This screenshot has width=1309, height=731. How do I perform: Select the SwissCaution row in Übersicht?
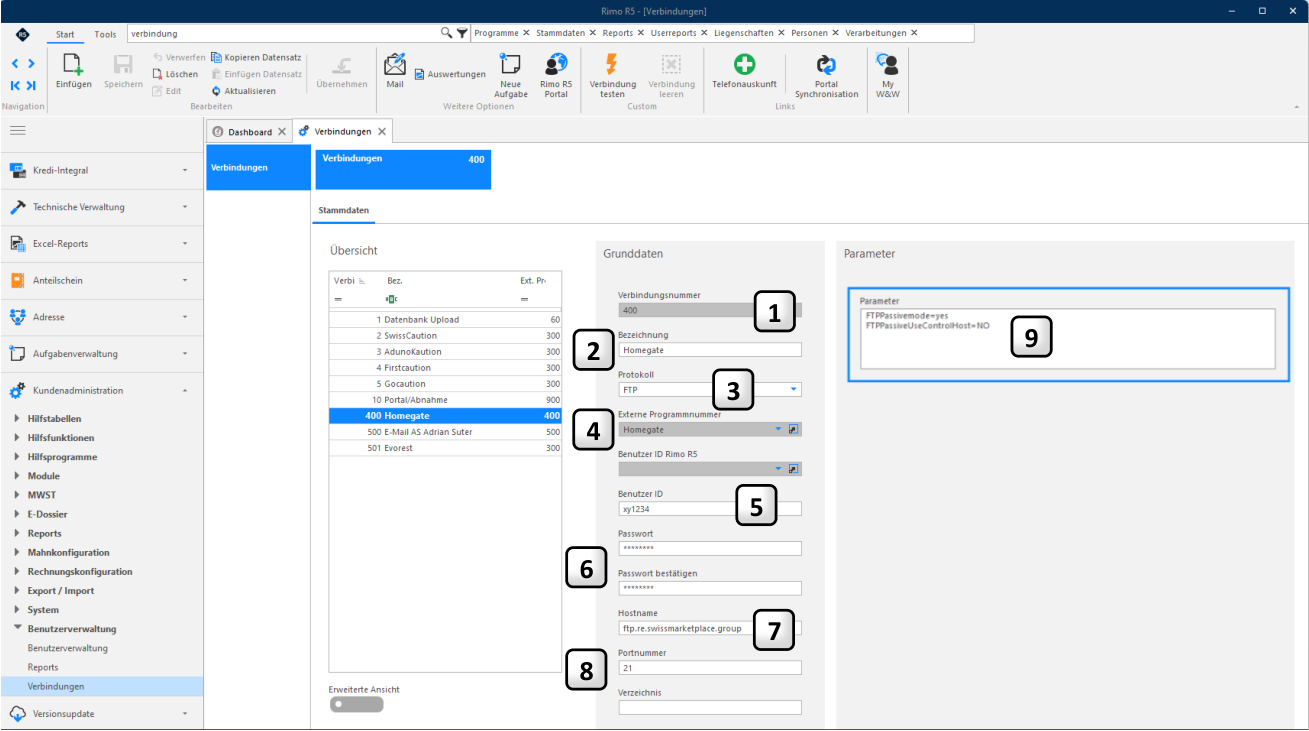click(445, 335)
